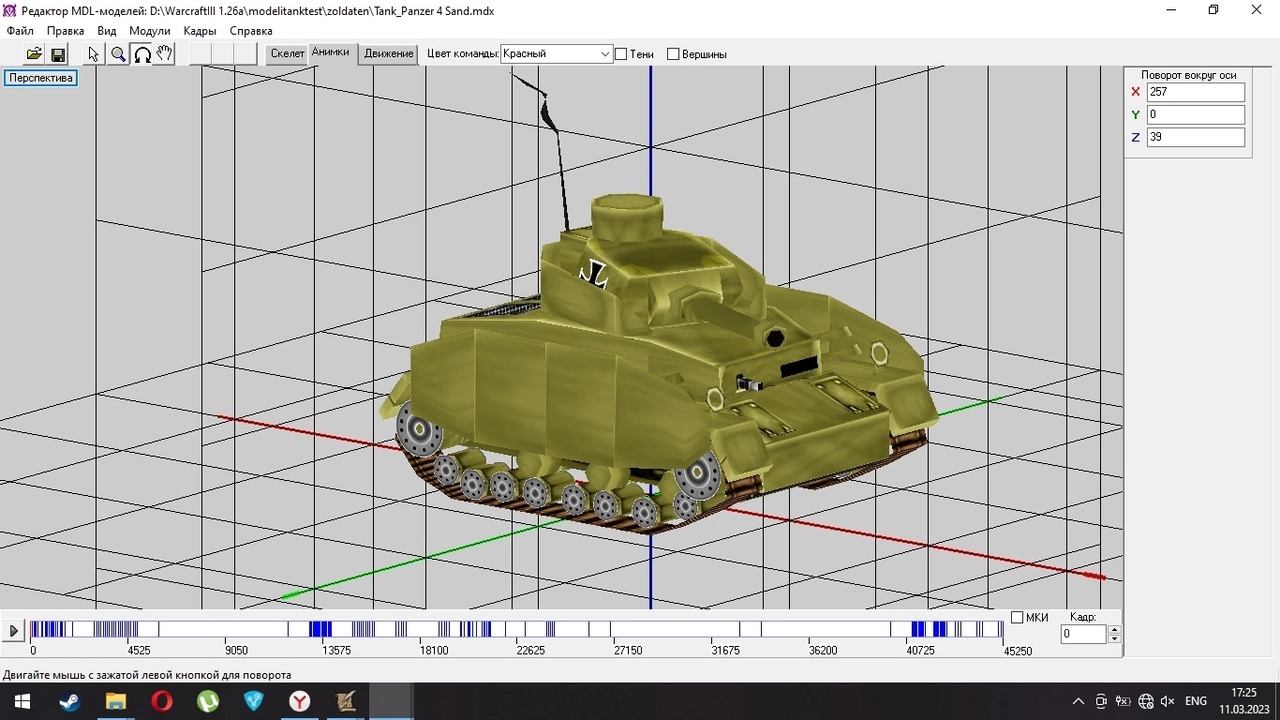Jump to the keyframe cluster near 13575
The height and width of the screenshot is (720, 1280).
click(x=320, y=629)
